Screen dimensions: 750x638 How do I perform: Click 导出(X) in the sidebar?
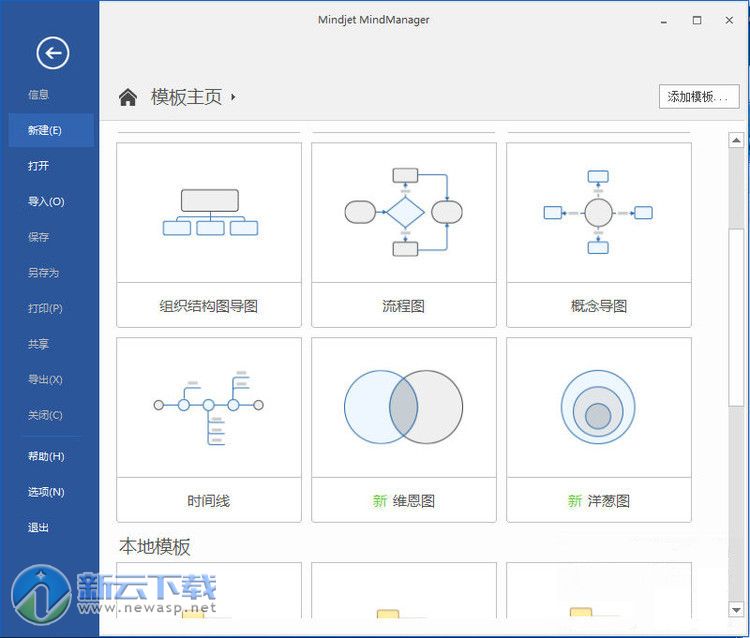pos(45,379)
